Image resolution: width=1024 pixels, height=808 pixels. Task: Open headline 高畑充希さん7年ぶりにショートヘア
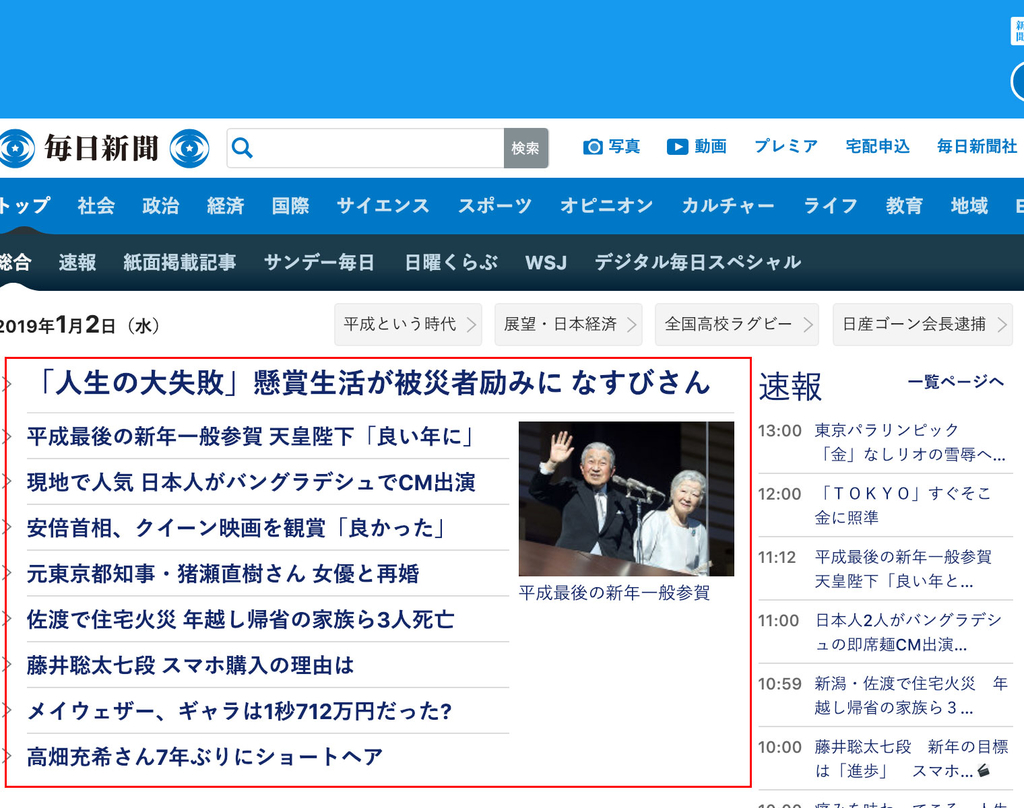point(204,756)
